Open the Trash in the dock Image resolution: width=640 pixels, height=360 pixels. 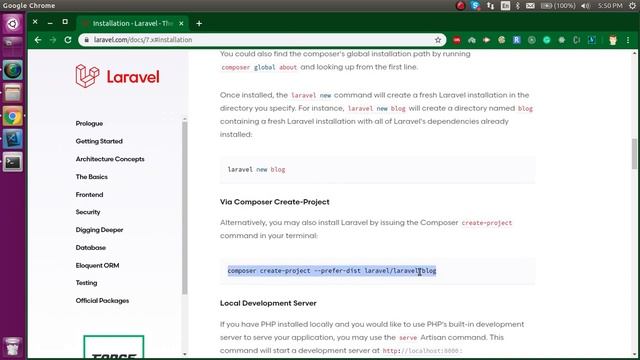point(13,346)
